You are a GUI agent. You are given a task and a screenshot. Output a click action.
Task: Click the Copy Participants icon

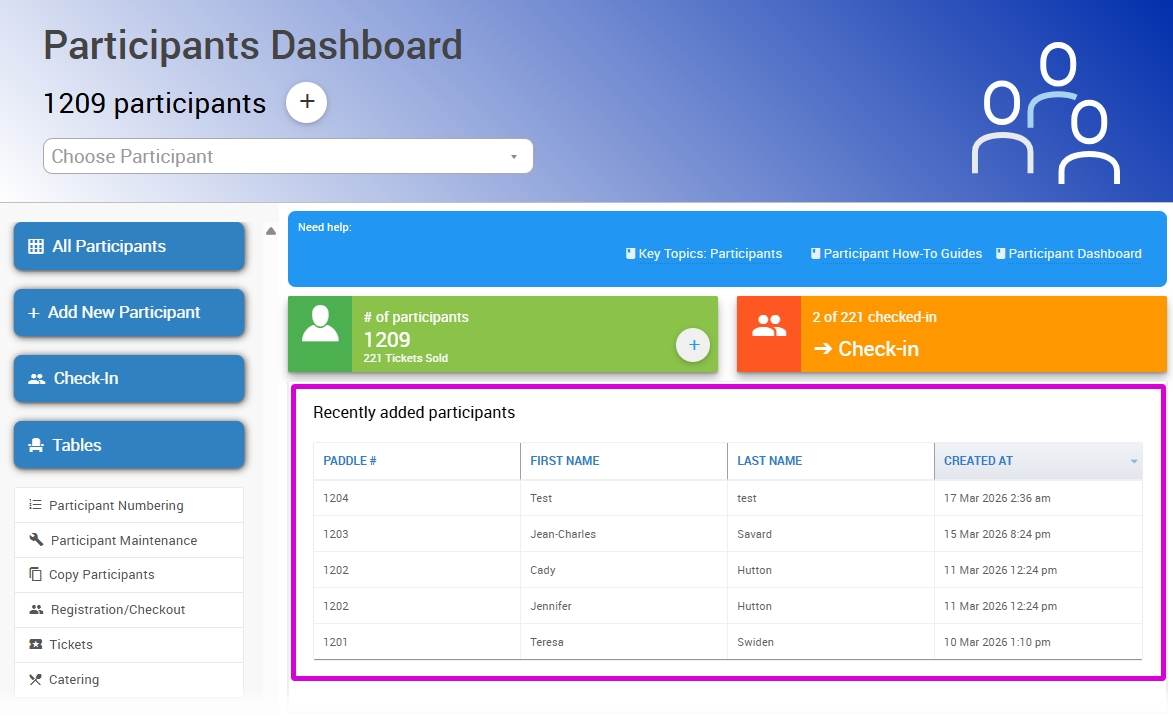point(36,575)
